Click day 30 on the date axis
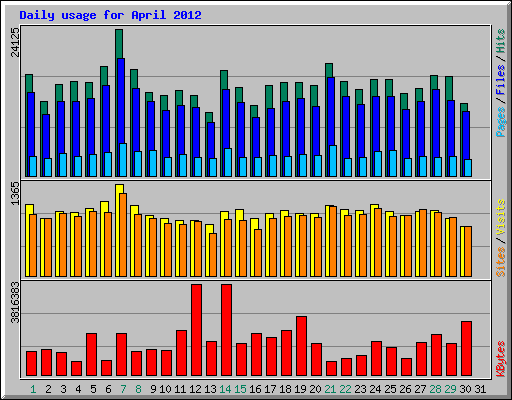 pos(465,389)
